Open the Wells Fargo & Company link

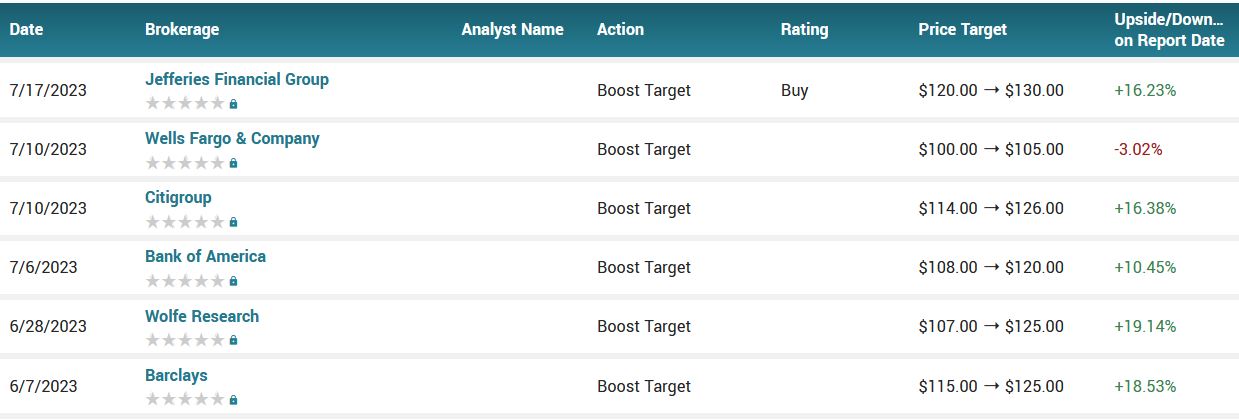coord(232,138)
